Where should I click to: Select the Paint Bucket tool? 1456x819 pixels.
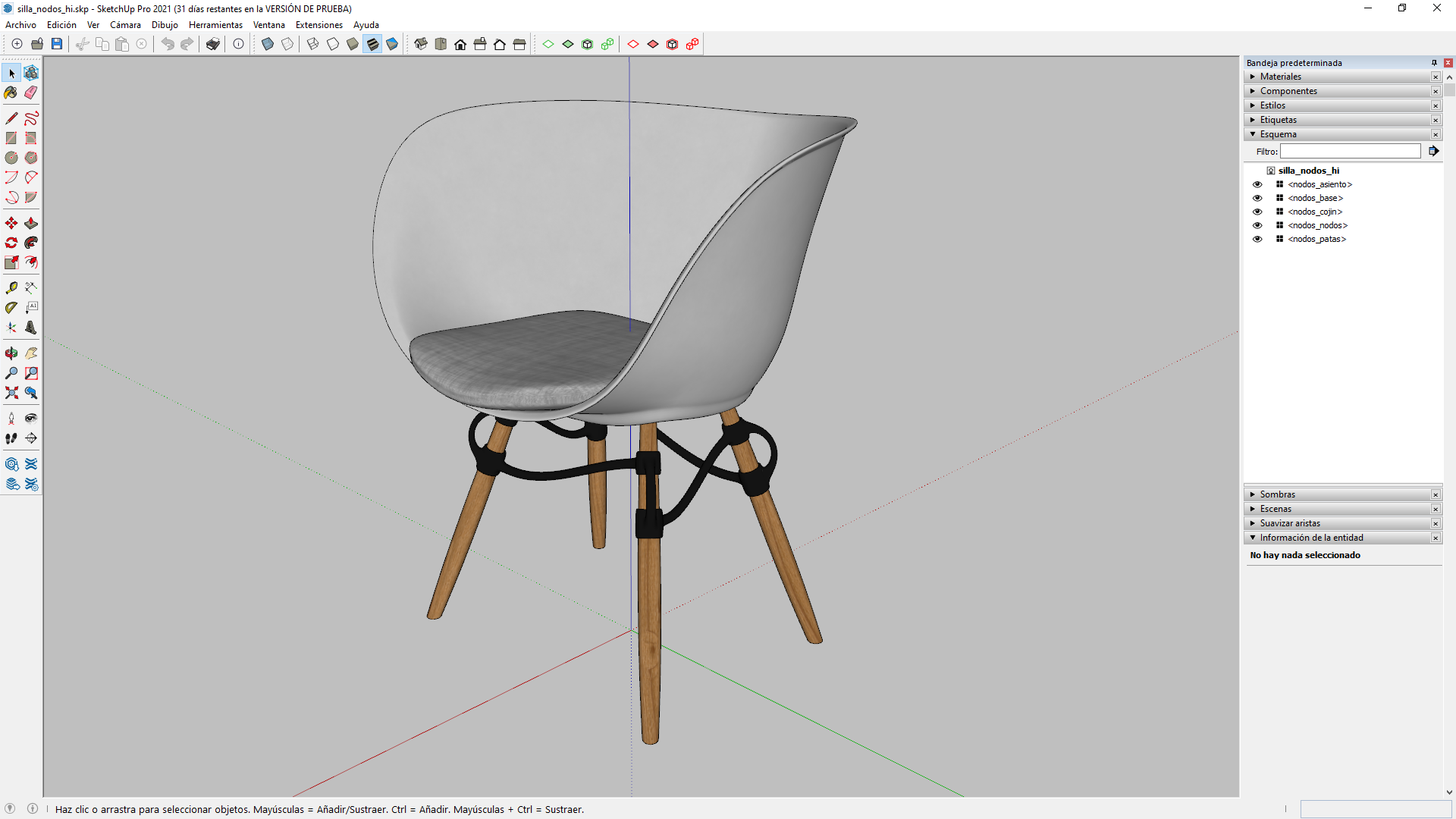[x=11, y=93]
